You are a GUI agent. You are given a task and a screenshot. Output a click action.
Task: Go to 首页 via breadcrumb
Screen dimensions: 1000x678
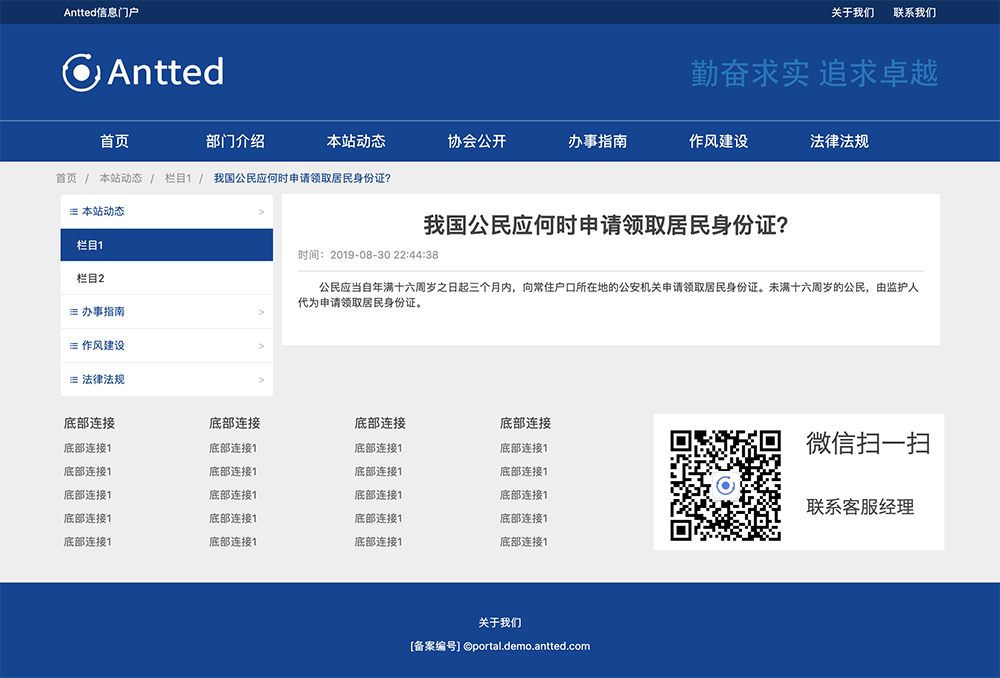tap(66, 178)
